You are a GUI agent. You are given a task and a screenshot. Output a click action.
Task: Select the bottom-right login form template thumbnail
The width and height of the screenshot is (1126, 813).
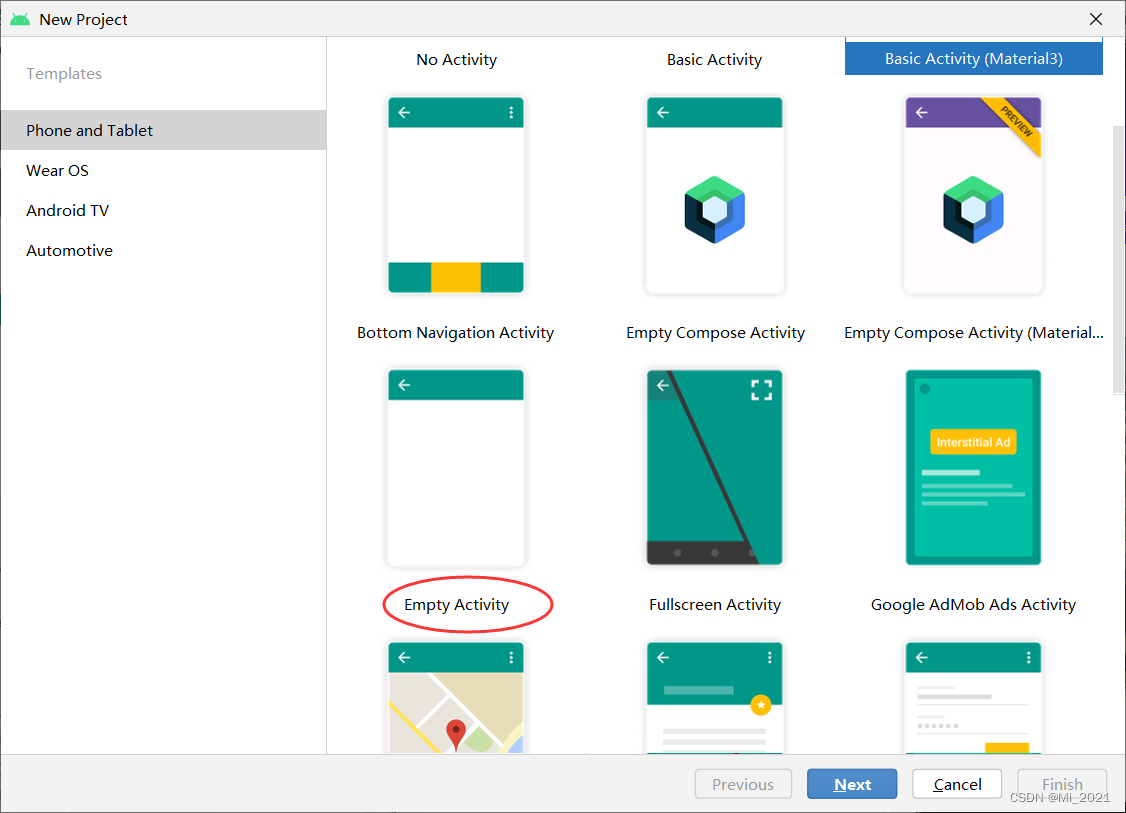pos(973,697)
